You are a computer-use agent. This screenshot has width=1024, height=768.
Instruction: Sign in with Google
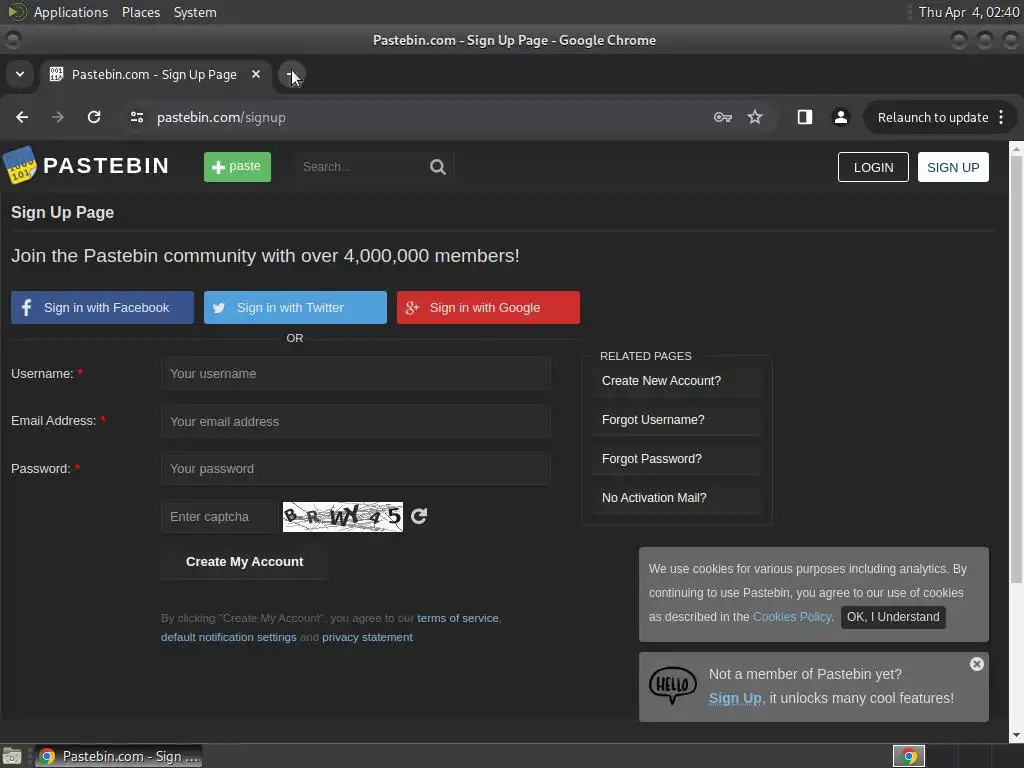(488, 308)
